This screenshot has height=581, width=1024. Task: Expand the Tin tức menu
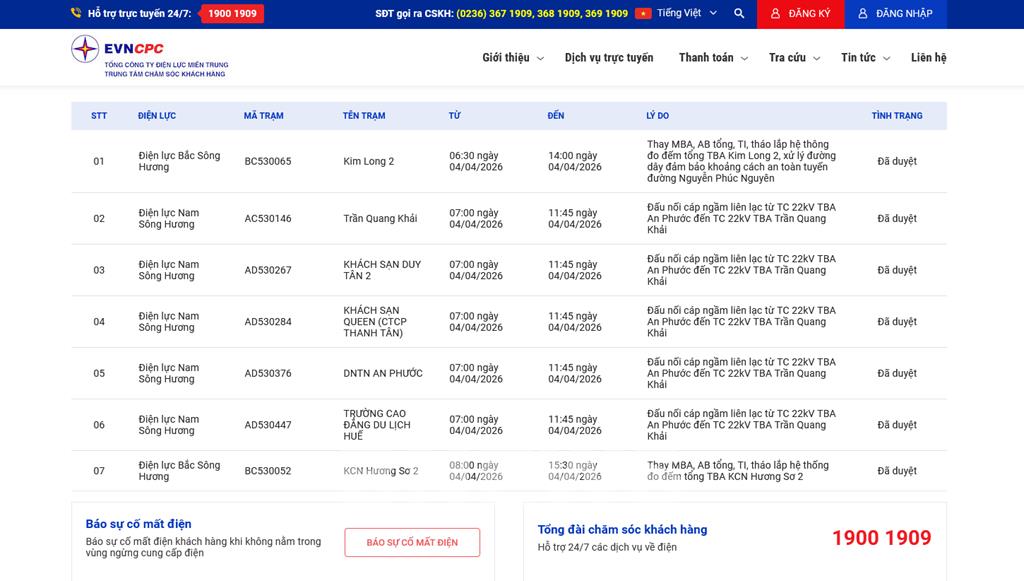point(864,58)
